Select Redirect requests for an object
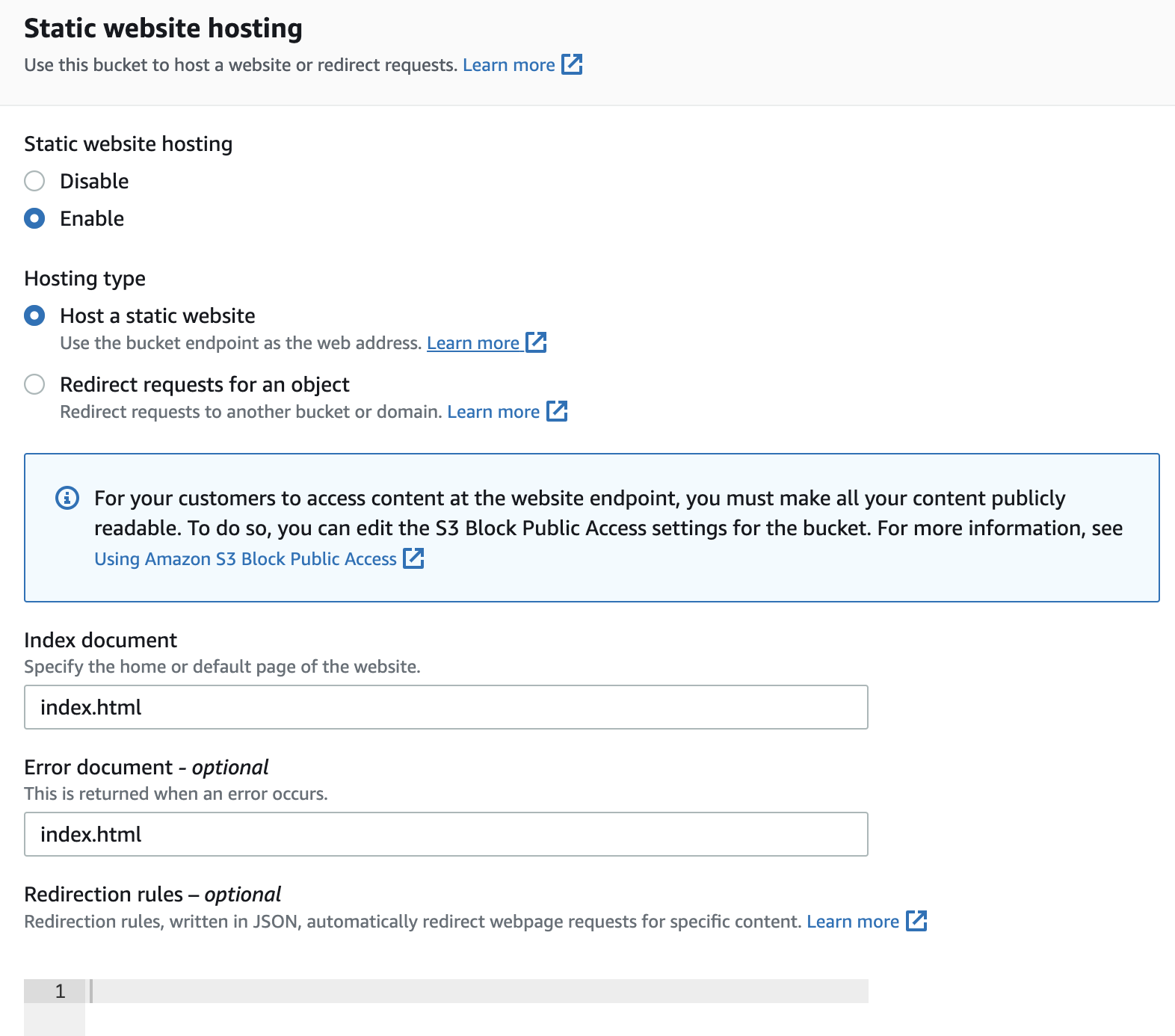 (34, 384)
